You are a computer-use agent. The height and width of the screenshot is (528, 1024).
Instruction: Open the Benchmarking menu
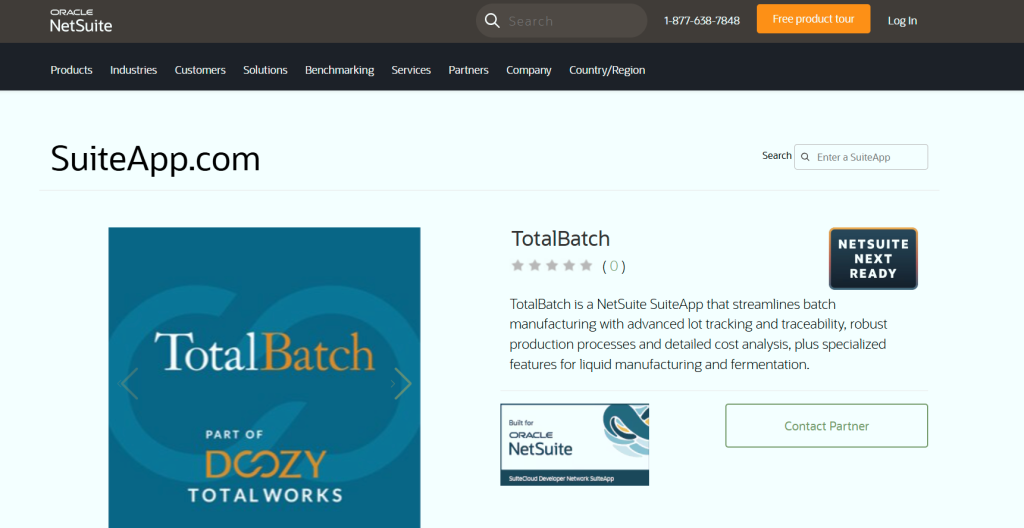pyautogui.click(x=340, y=70)
